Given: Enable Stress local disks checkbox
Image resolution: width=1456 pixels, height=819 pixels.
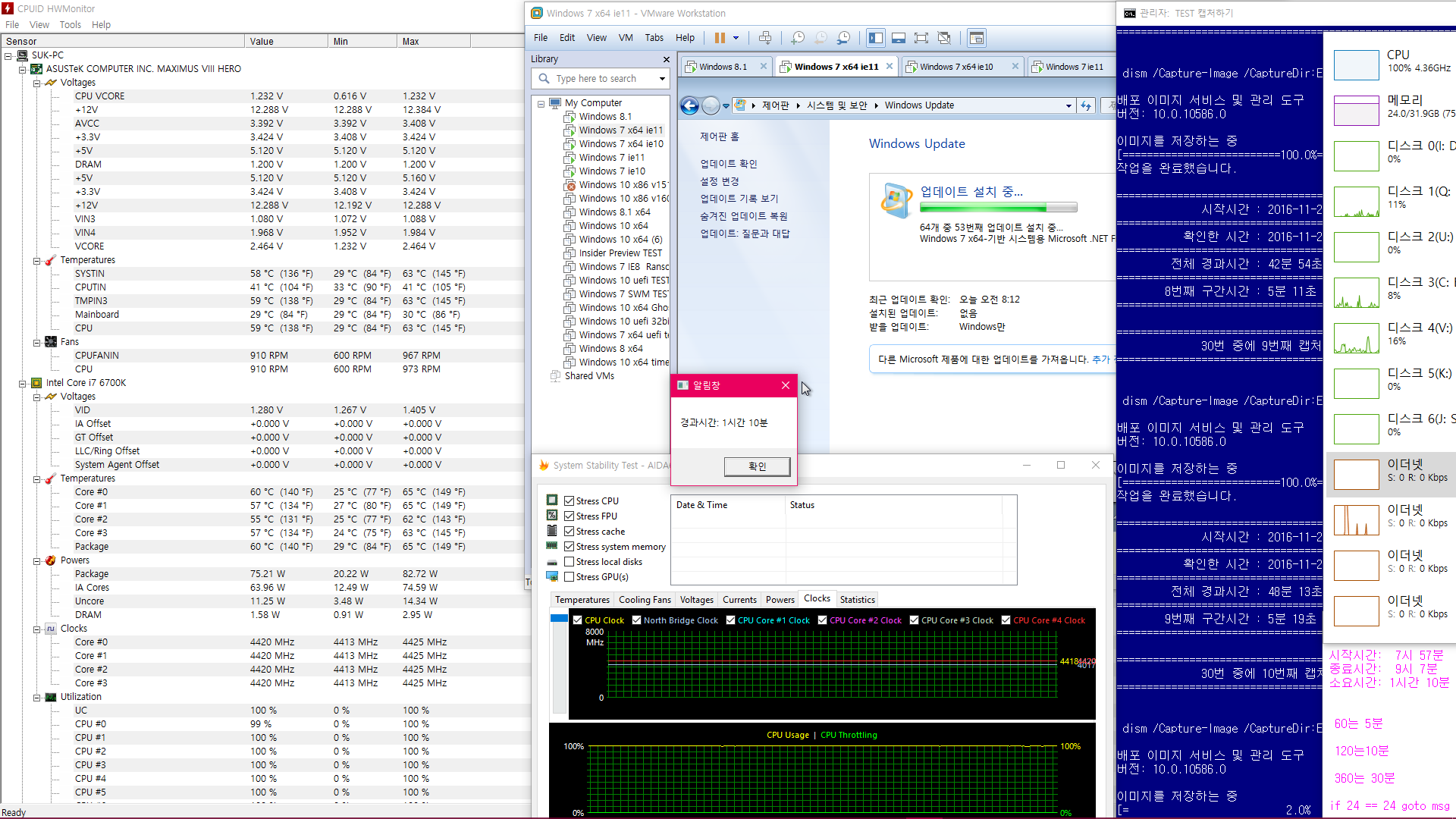Looking at the screenshot, I should 569,561.
